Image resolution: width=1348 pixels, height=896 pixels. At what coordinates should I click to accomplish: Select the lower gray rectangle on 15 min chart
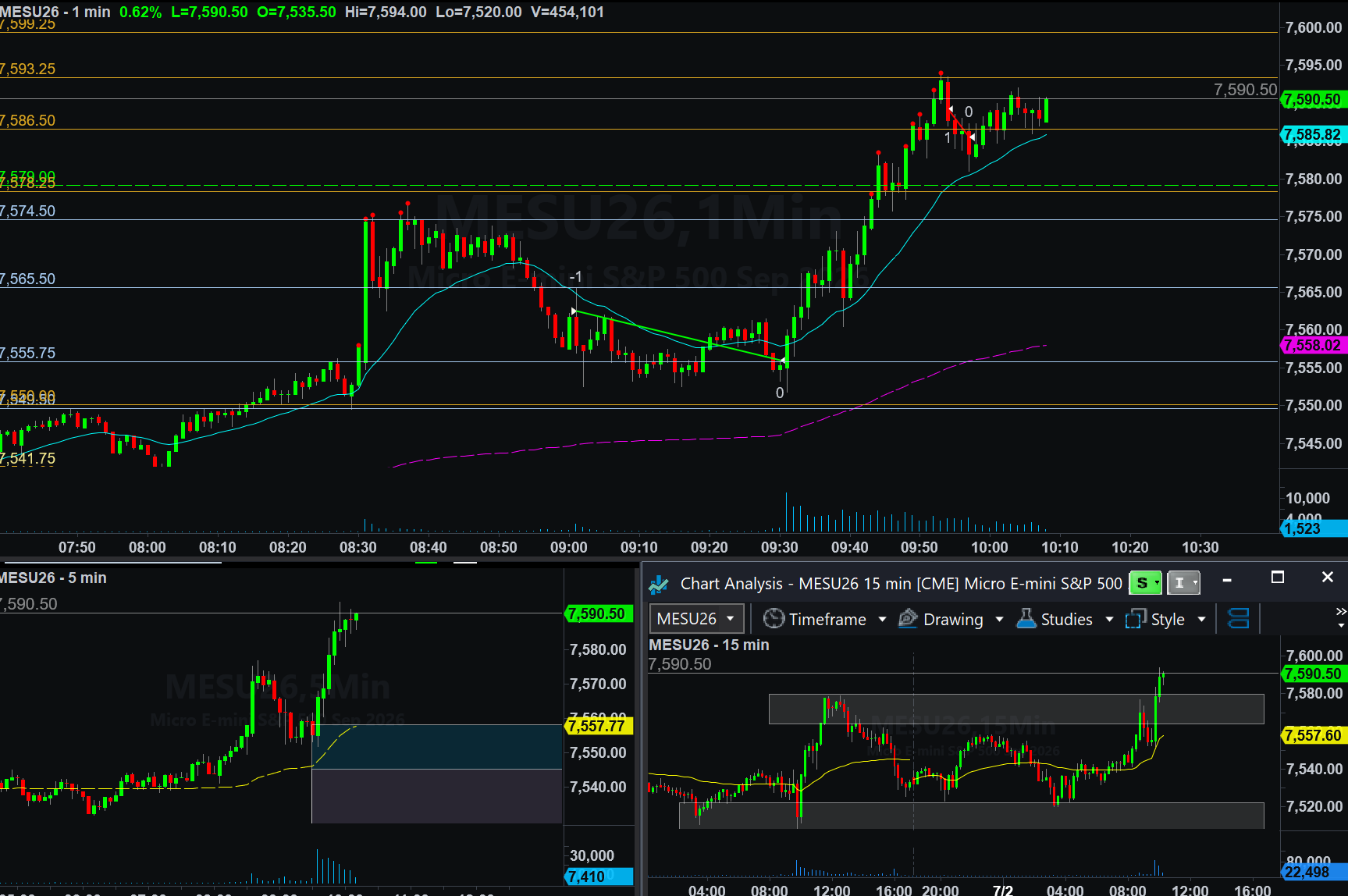click(972, 815)
